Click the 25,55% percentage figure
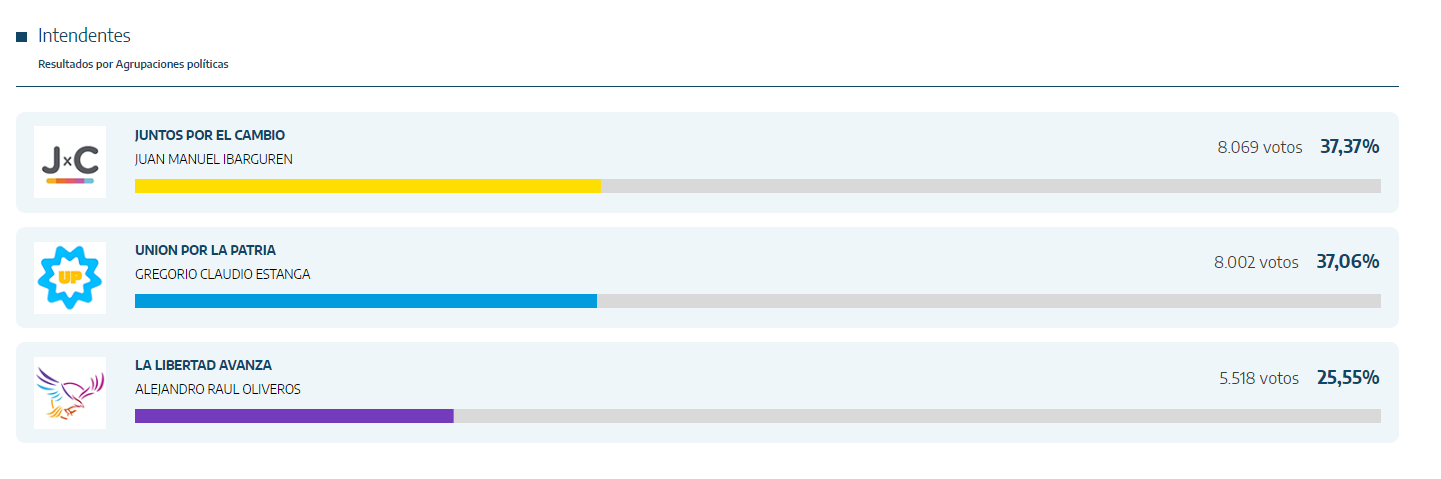The width and height of the screenshot is (1441, 479). [x=1348, y=378]
